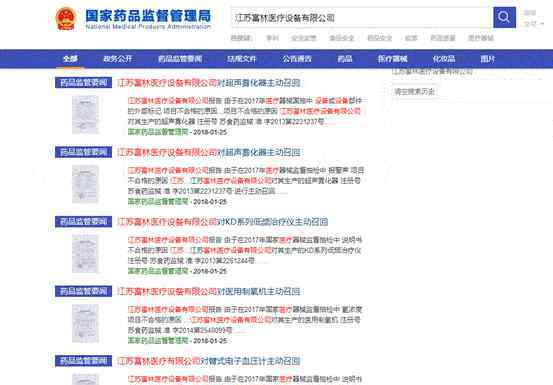Click green 国家药品监督管理局 source under 医用制氧机 result

click(x=158, y=341)
